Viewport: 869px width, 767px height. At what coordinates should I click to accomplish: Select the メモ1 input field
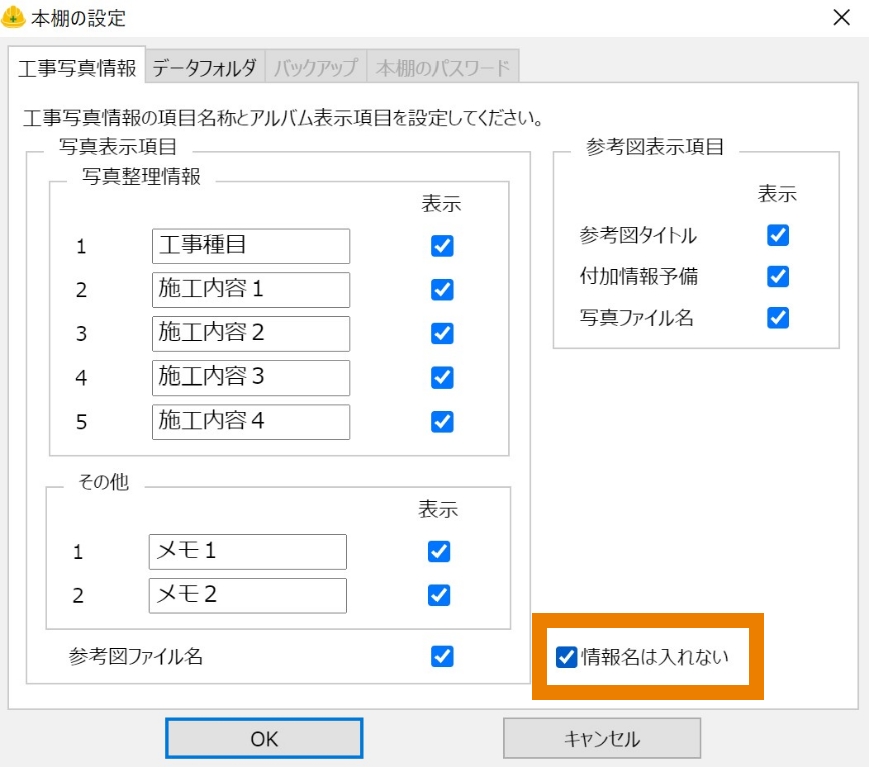(x=246, y=551)
